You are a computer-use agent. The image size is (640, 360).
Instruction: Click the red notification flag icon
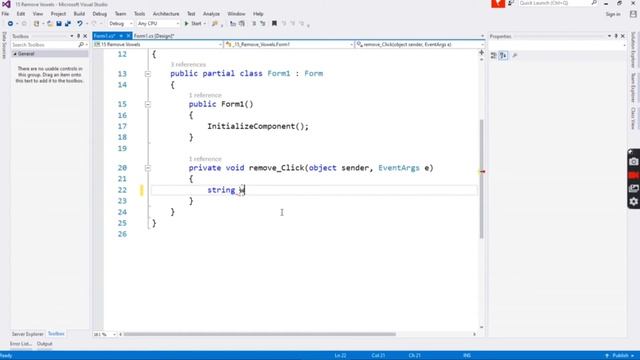click(x=498, y=4)
